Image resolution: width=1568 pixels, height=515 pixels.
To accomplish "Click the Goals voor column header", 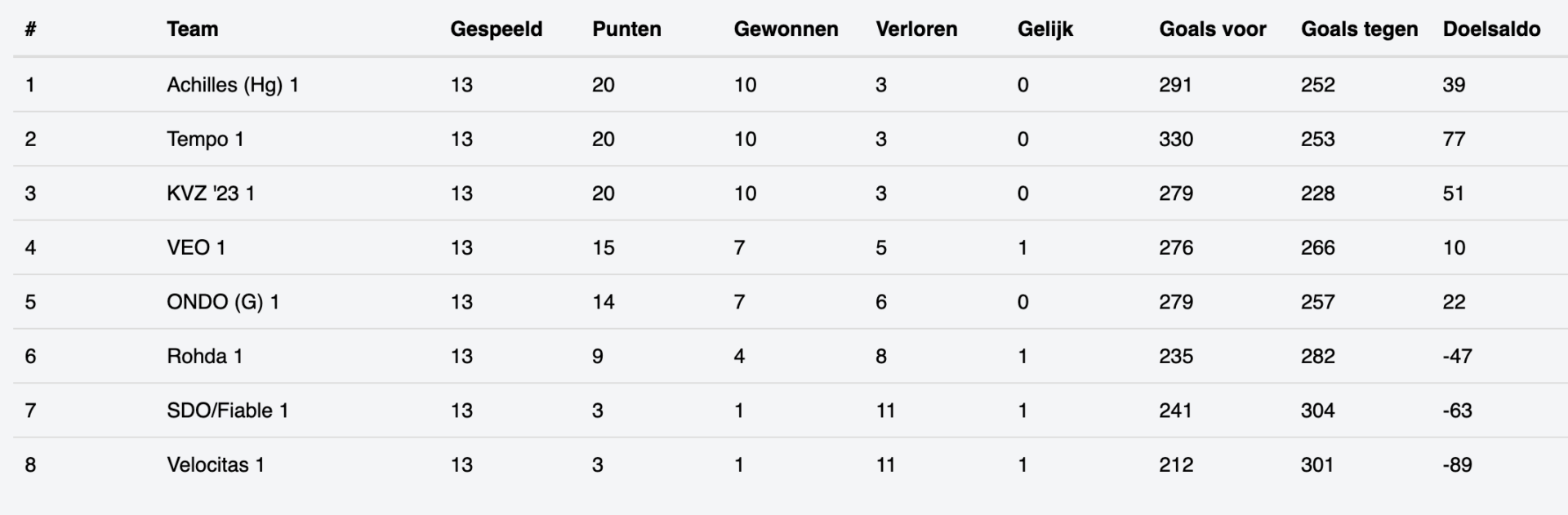I will (x=1212, y=29).
